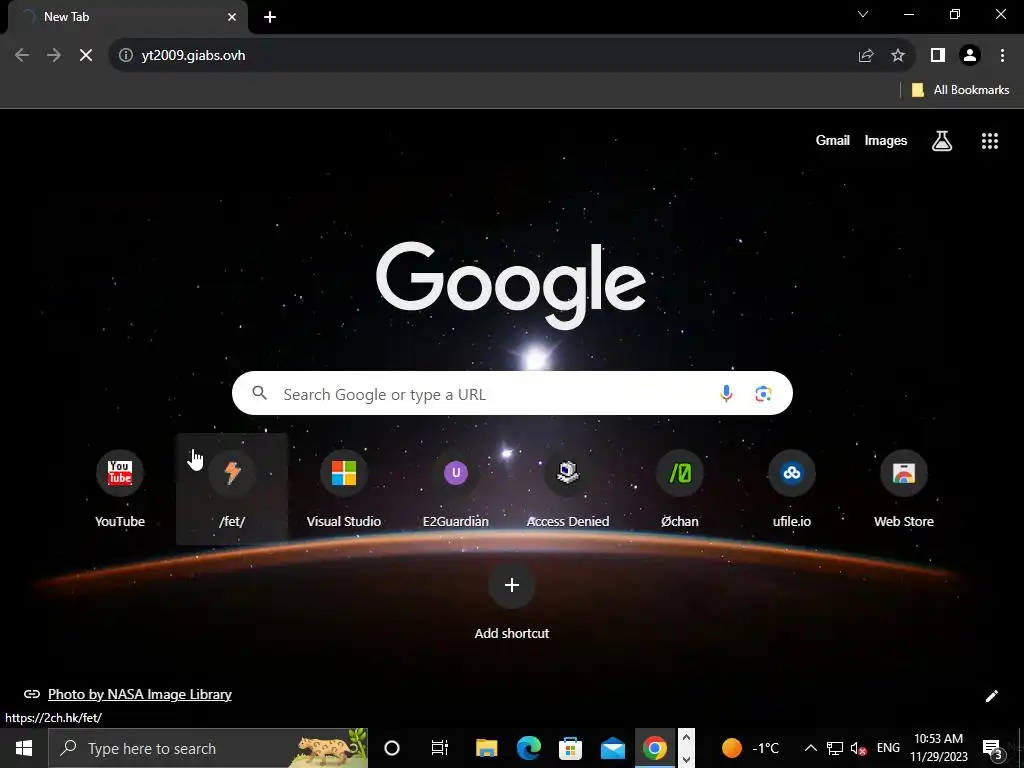Open the Windows Start menu

(24, 748)
